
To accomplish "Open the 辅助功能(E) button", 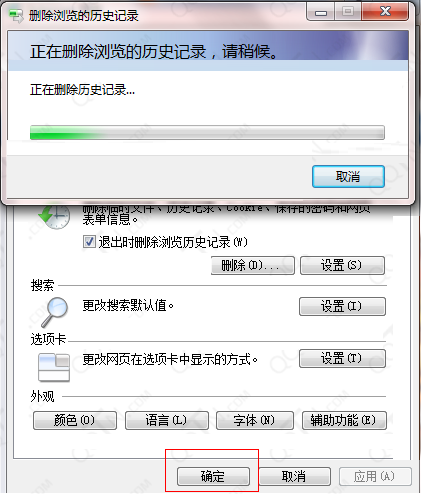I will (344, 420).
